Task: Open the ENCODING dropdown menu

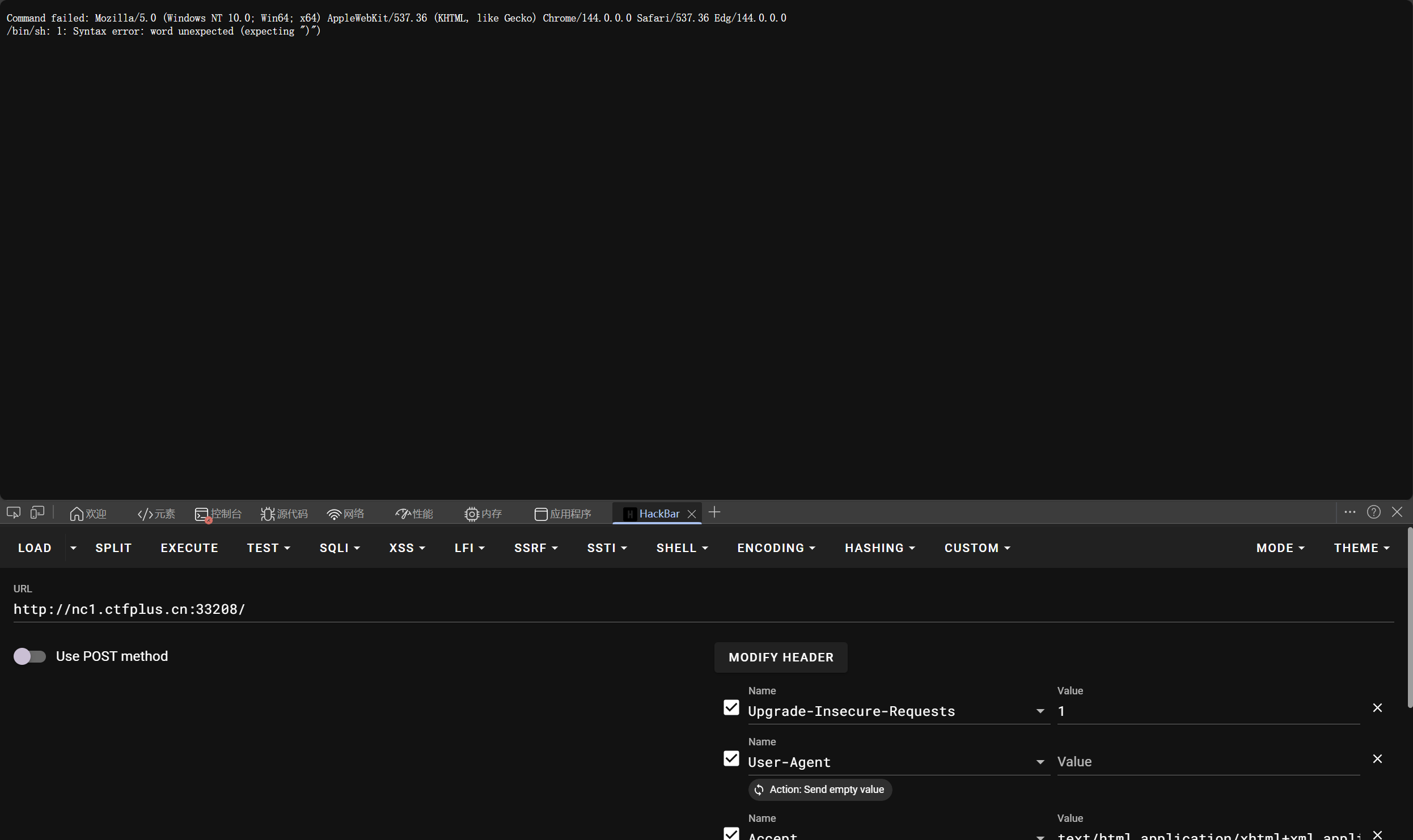Action: [x=776, y=548]
